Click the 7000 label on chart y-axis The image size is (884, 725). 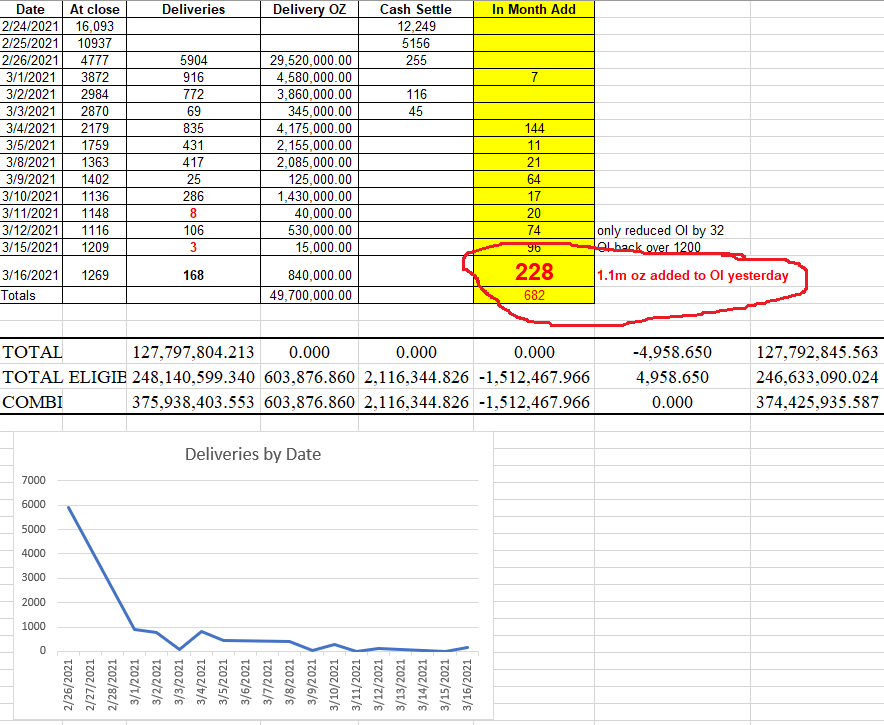pos(33,481)
